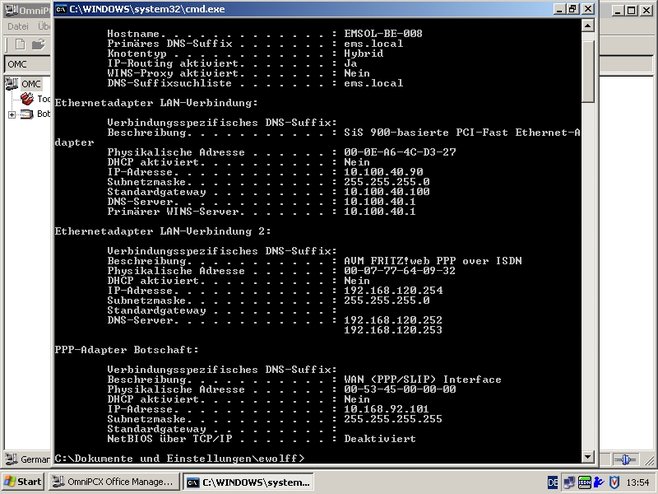Click the OMC field below the toolbar
Viewport: 658px width, 494px height.
click(28, 64)
